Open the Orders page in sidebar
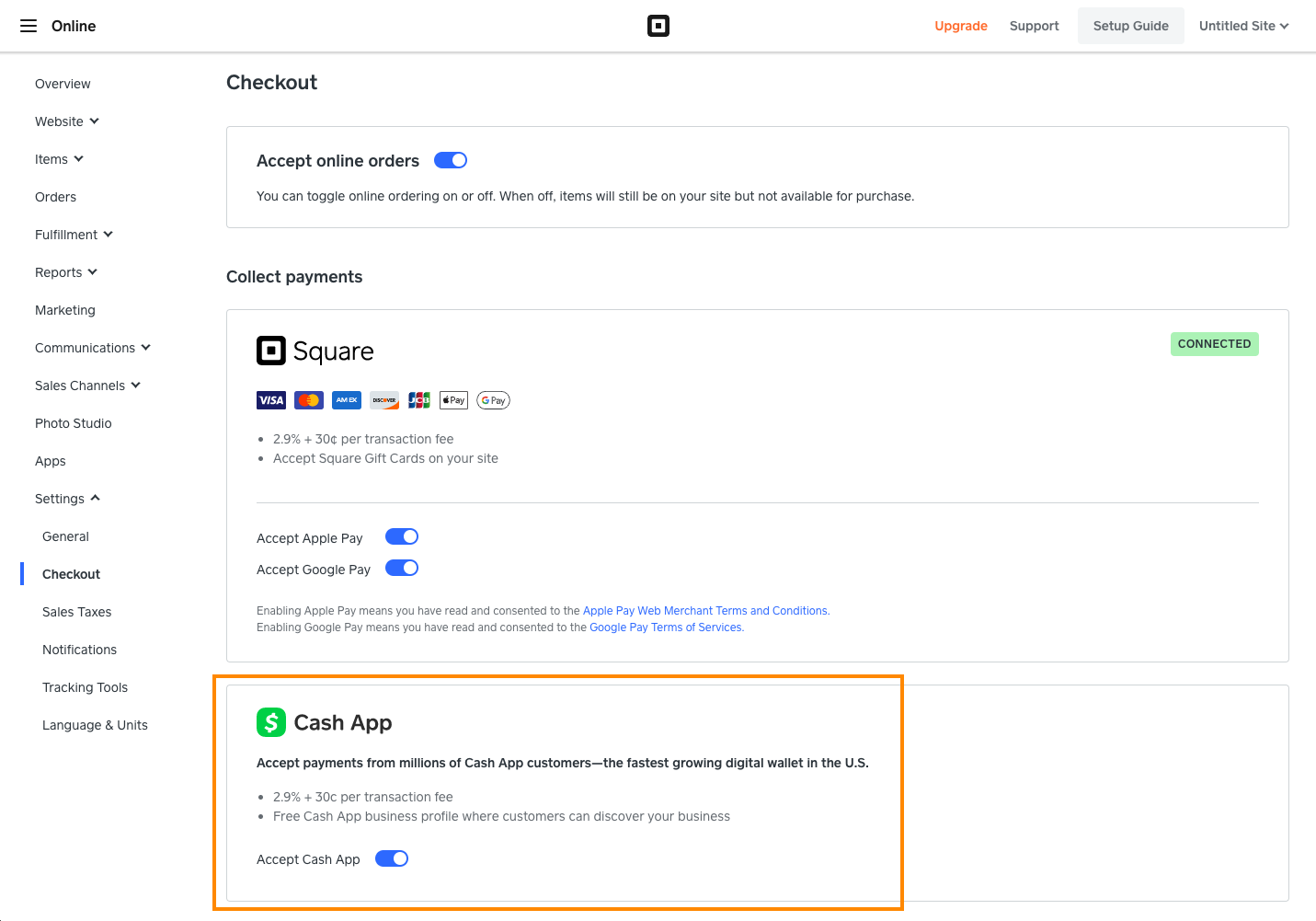Viewport: 1316px width, 921px height. (56, 197)
